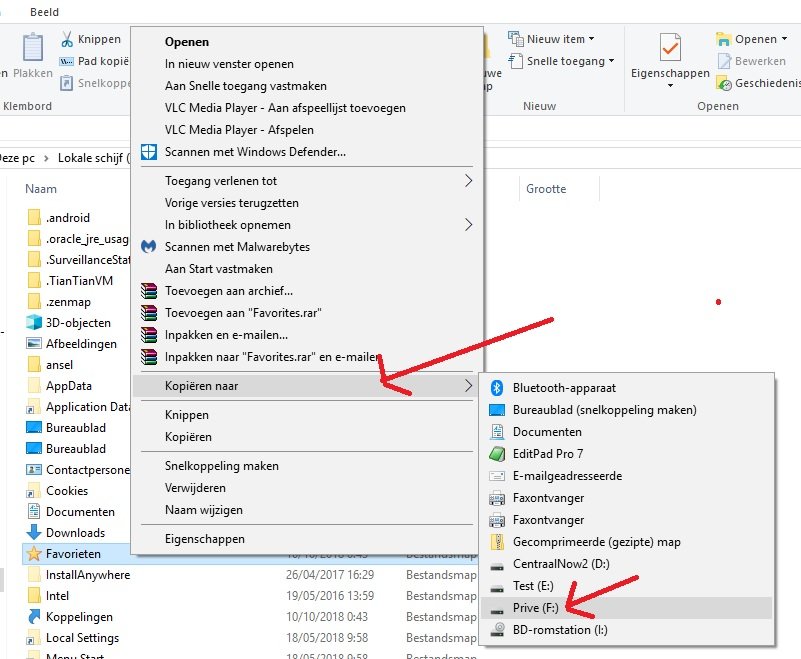Click the 3D-objecten cube icon
The width and height of the screenshot is (801, 659).
(34, 322)
